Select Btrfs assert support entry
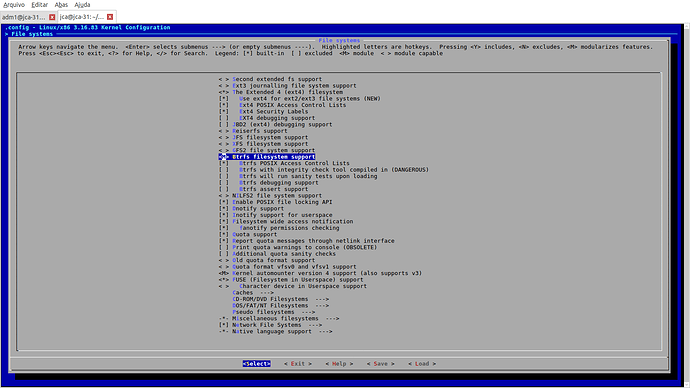 pyautogui.click(x=264, y=189)
